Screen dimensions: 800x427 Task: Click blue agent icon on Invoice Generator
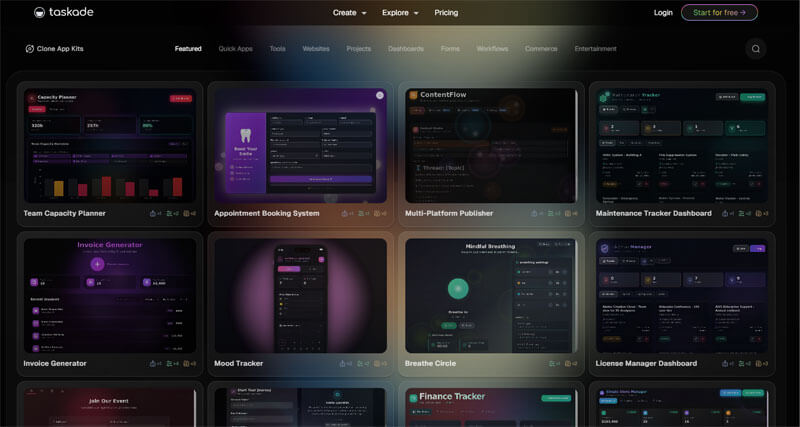(x=153, y=364)
